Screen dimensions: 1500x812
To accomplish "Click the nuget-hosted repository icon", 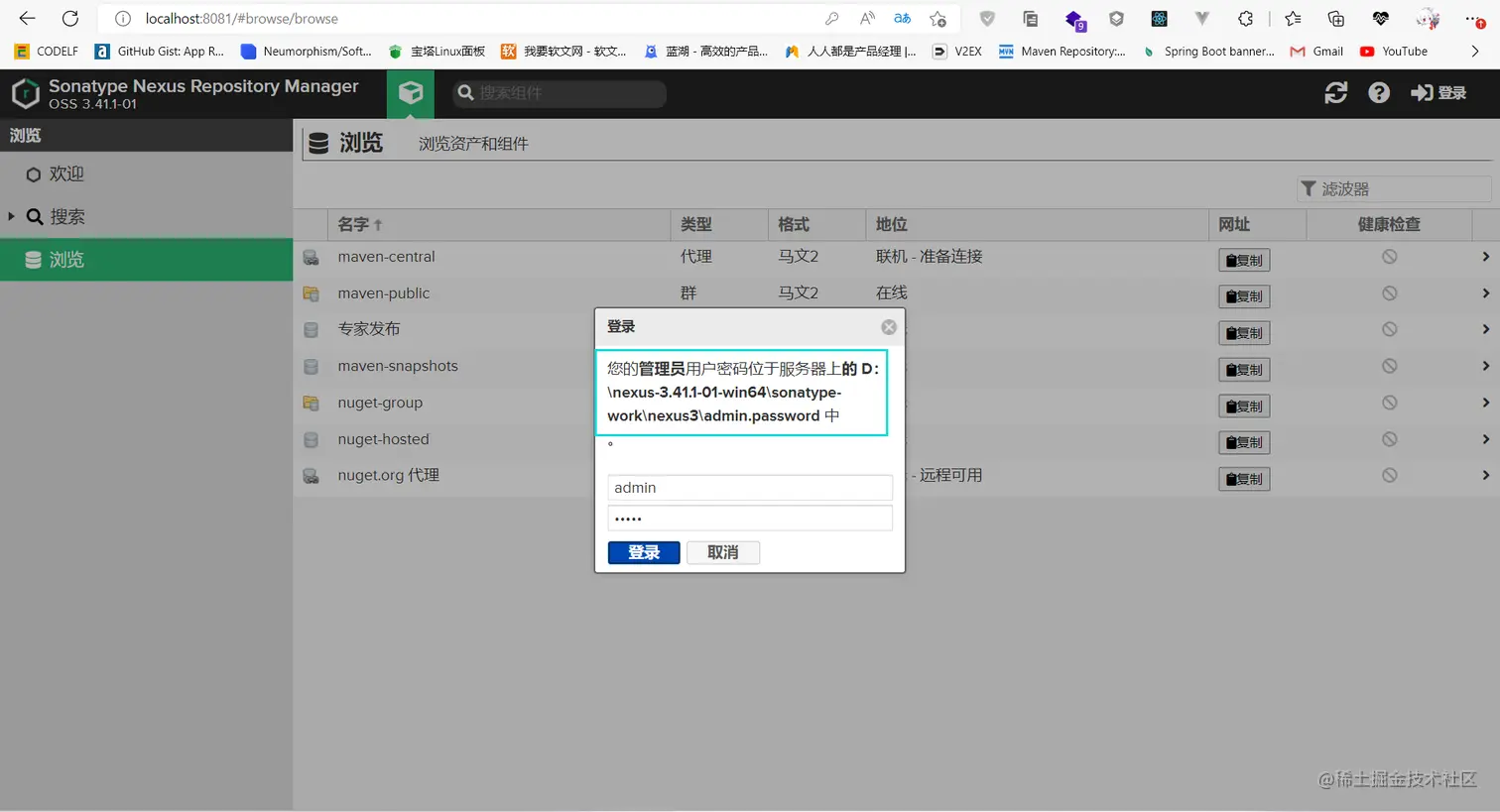I will coord(311,439).
